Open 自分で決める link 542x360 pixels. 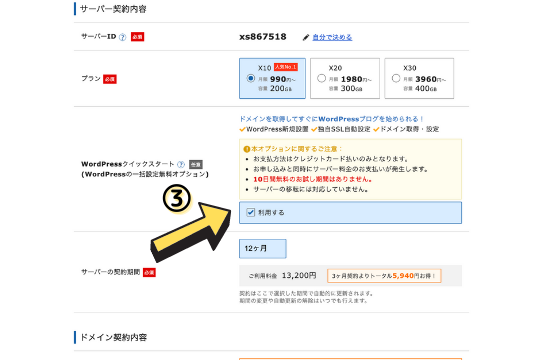tap(332, 37)
